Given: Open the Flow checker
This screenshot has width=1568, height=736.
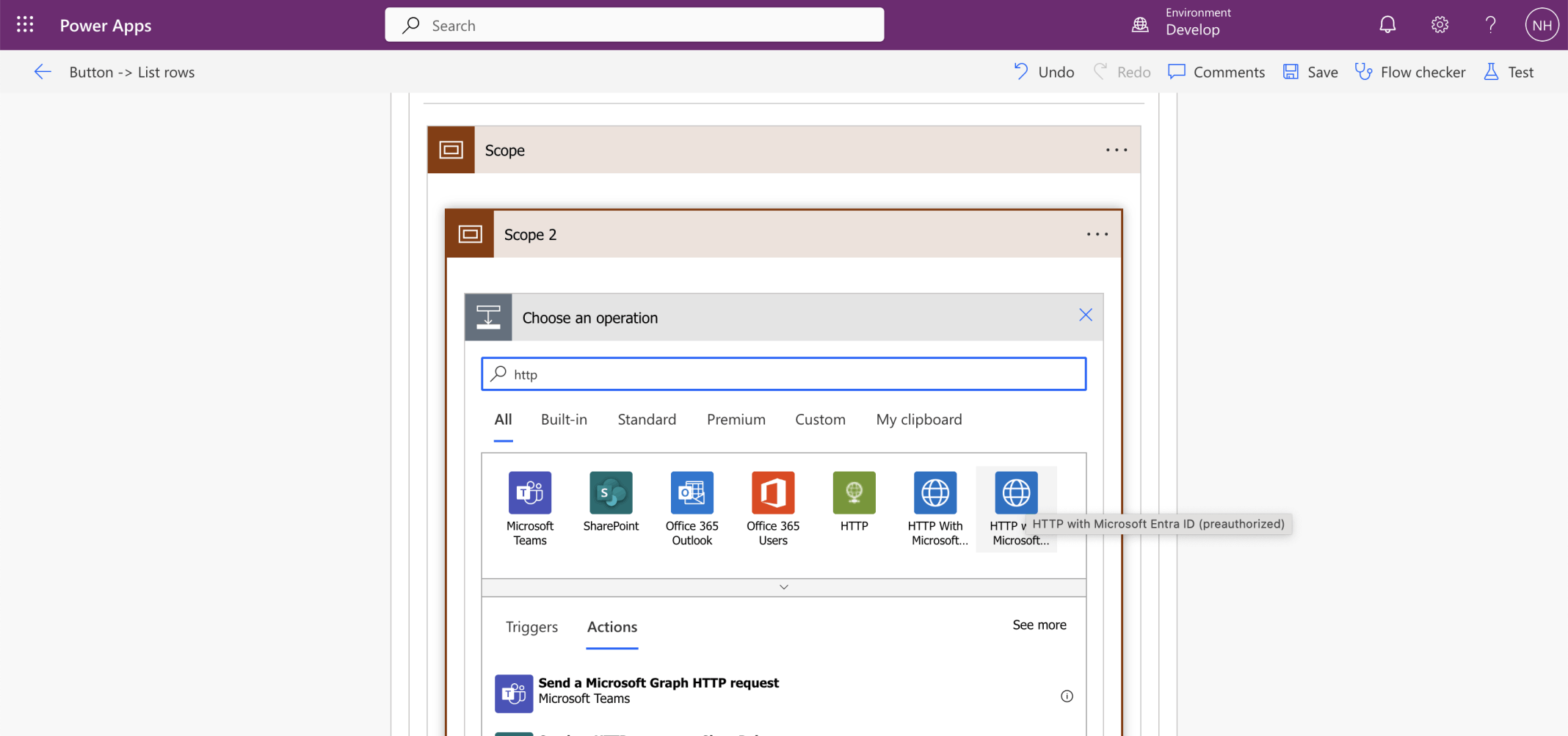Looking at the screenshot, I should 1410,72.
